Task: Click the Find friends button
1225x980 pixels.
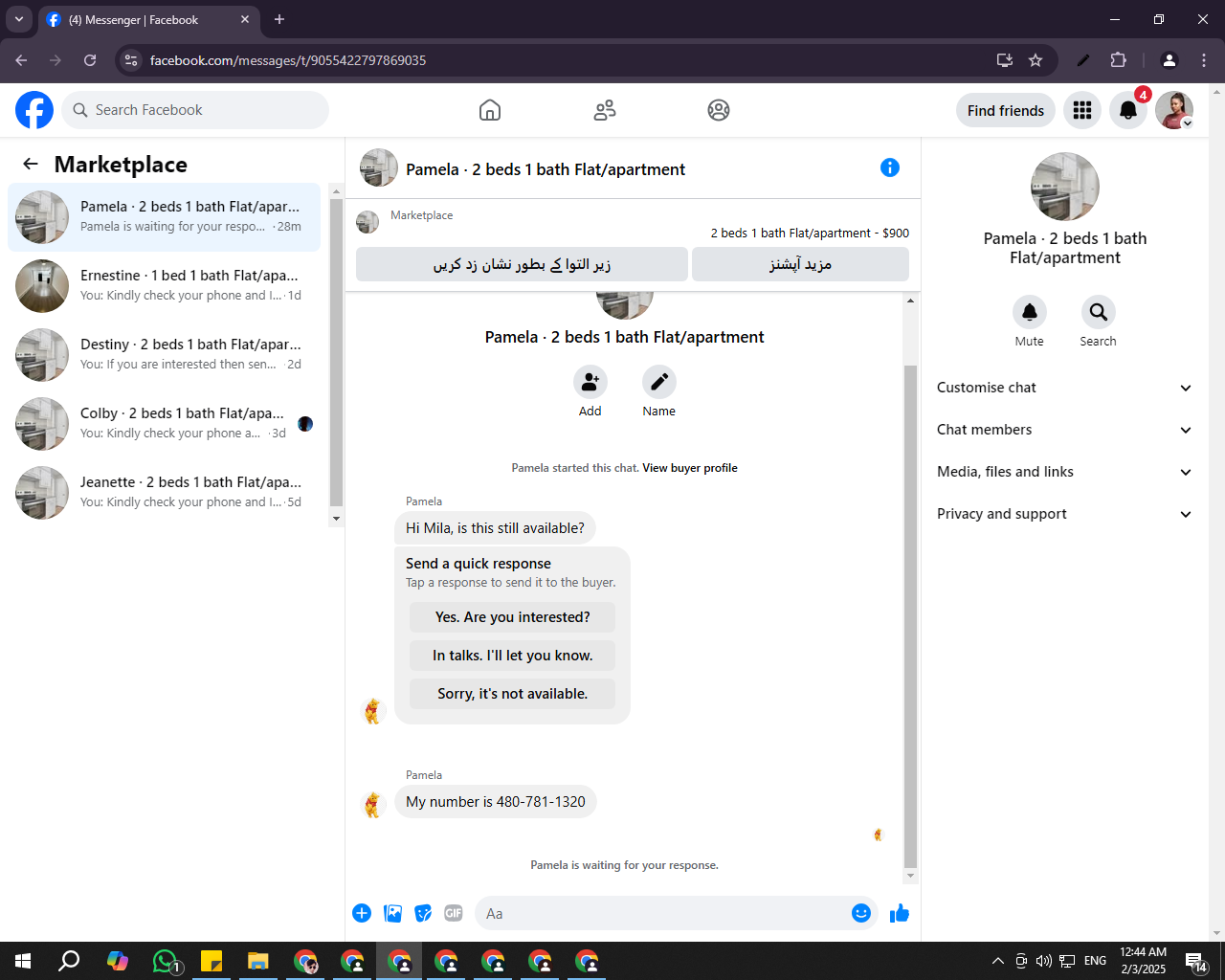Action: click(1006, 110)
